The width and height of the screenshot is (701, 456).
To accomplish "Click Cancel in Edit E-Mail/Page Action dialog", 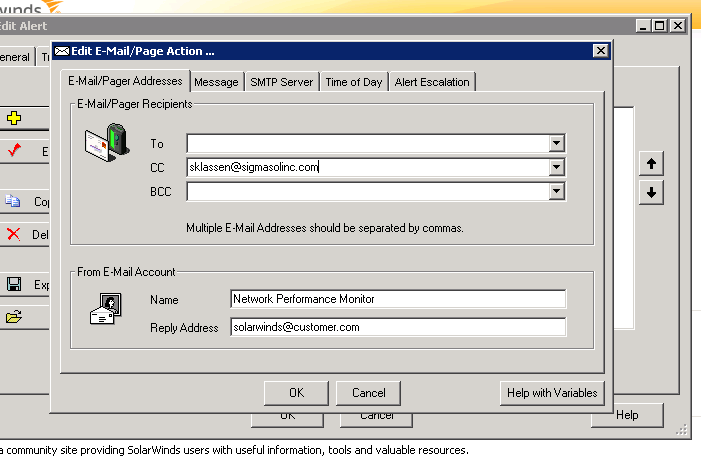I will point(368,393).
